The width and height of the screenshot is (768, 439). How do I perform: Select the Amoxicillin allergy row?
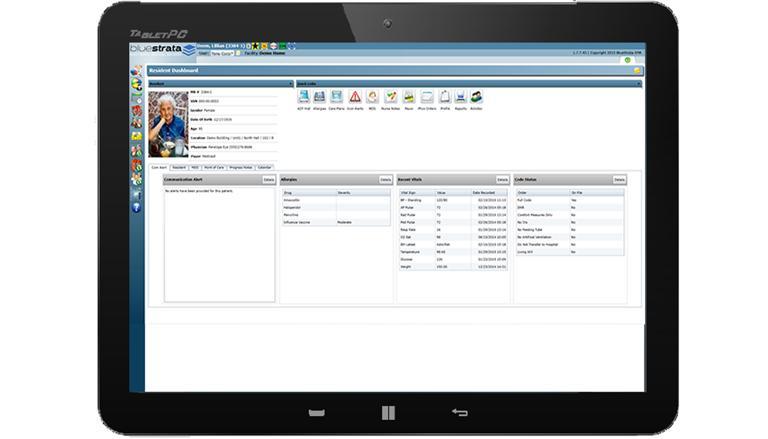336,200
